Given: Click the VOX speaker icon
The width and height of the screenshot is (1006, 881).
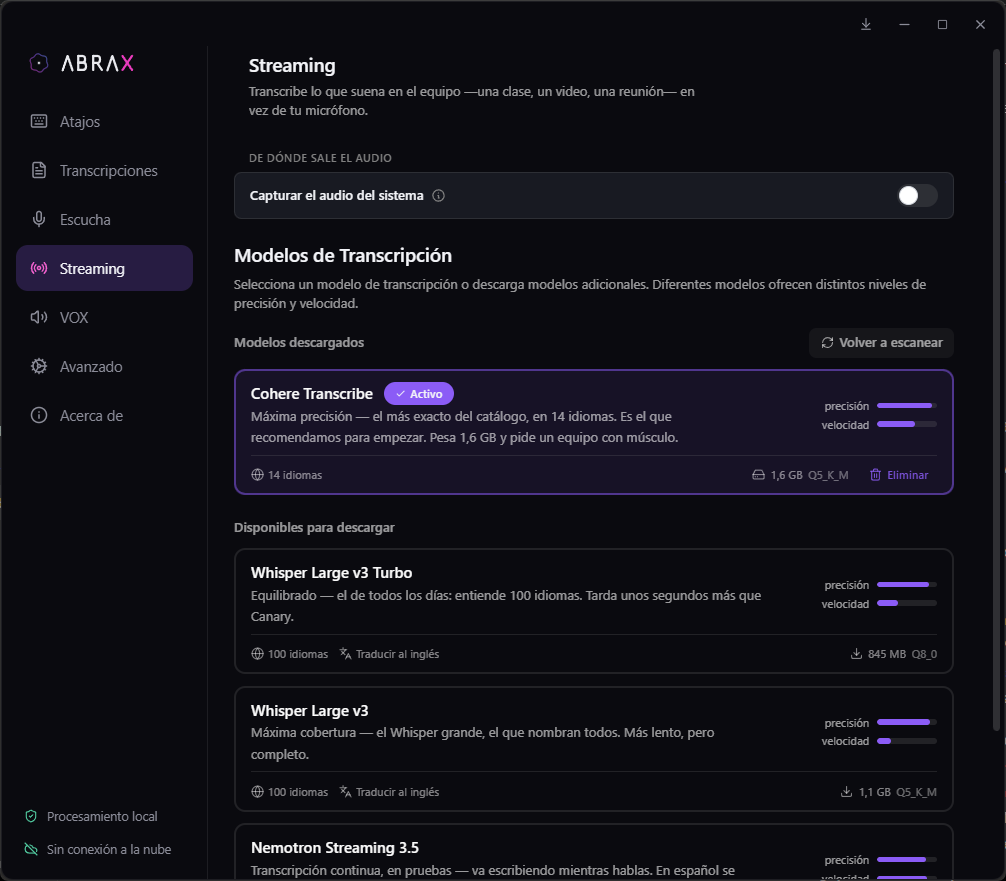Looking at the screenshot, I should tap(39, 317).
